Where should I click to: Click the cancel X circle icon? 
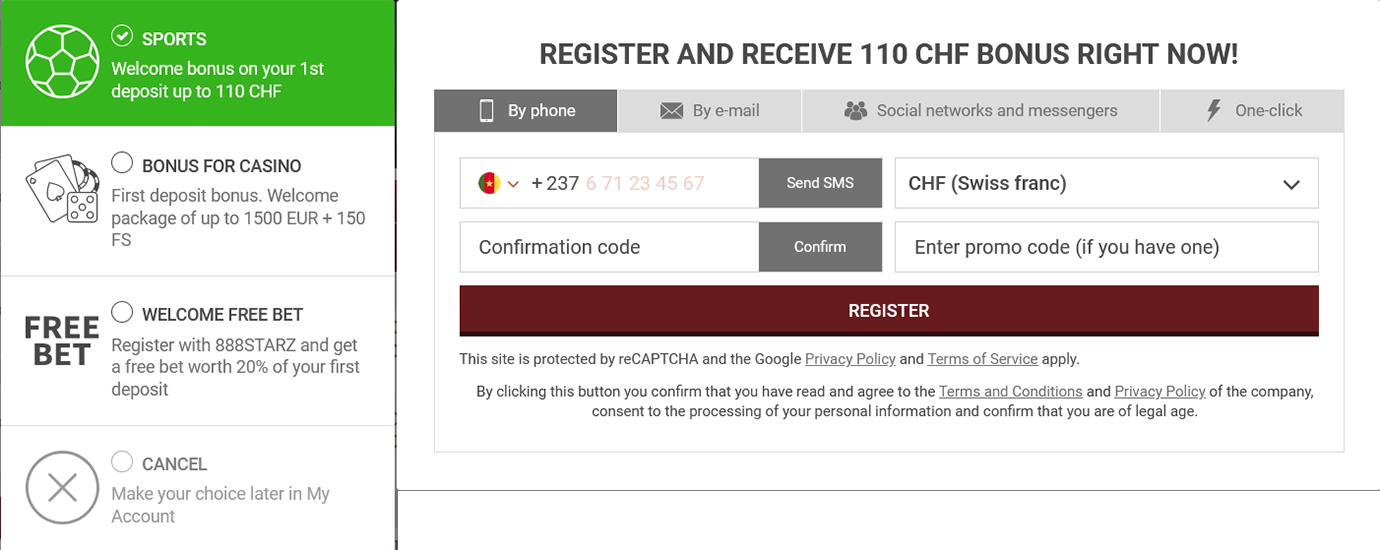pyautogui.click(x=62, y=487)
